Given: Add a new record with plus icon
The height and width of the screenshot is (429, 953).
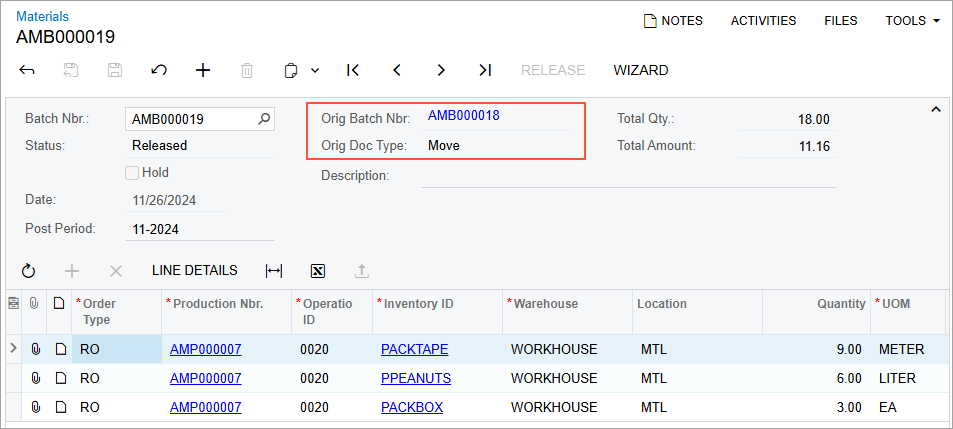Looking at the screenshot, I should coord(203,70).
